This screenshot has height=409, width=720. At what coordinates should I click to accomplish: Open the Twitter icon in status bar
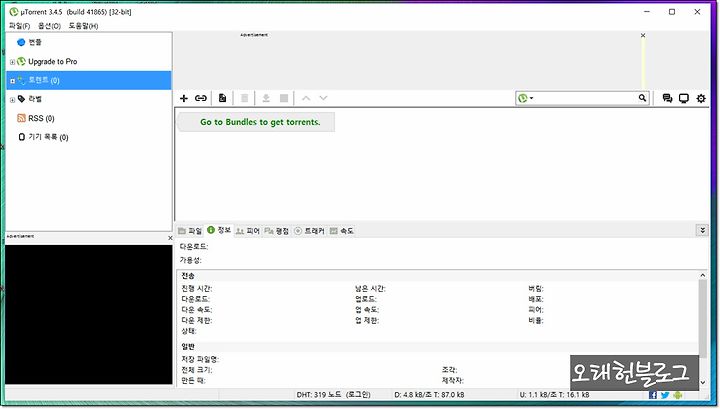click(x=665, y=395)
